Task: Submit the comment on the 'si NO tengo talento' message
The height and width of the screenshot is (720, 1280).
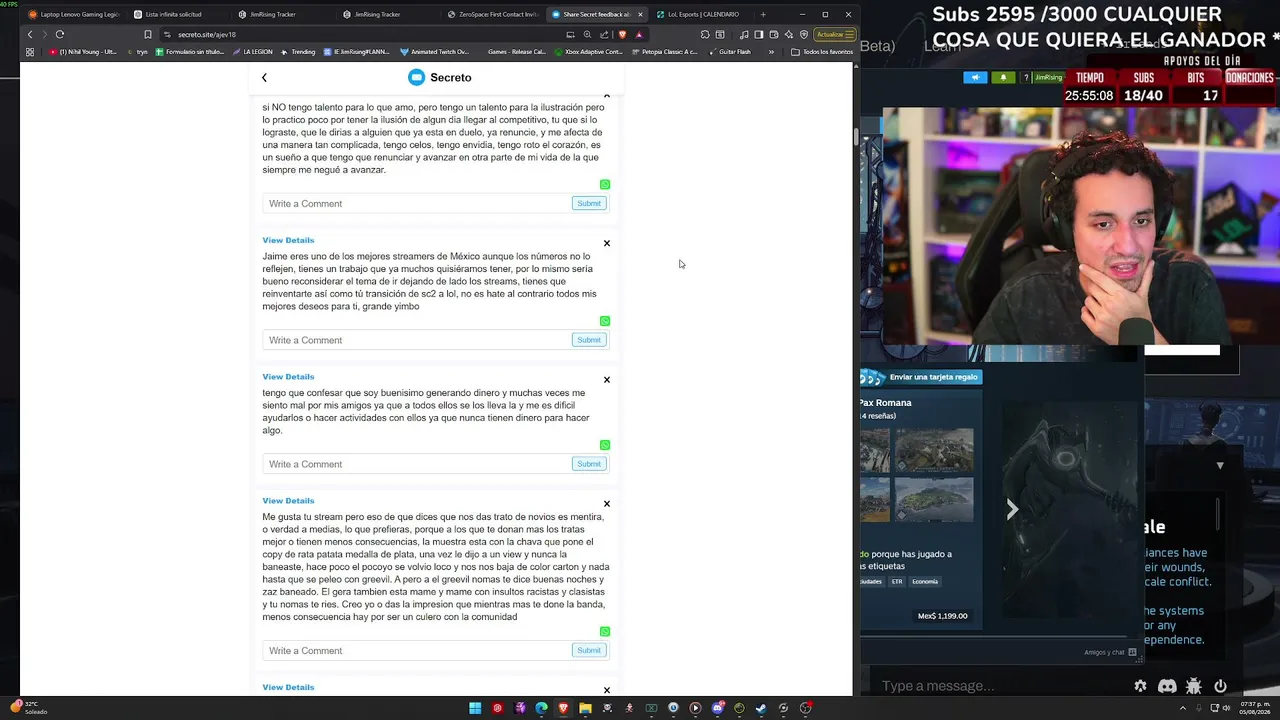Action: point(589,203)
